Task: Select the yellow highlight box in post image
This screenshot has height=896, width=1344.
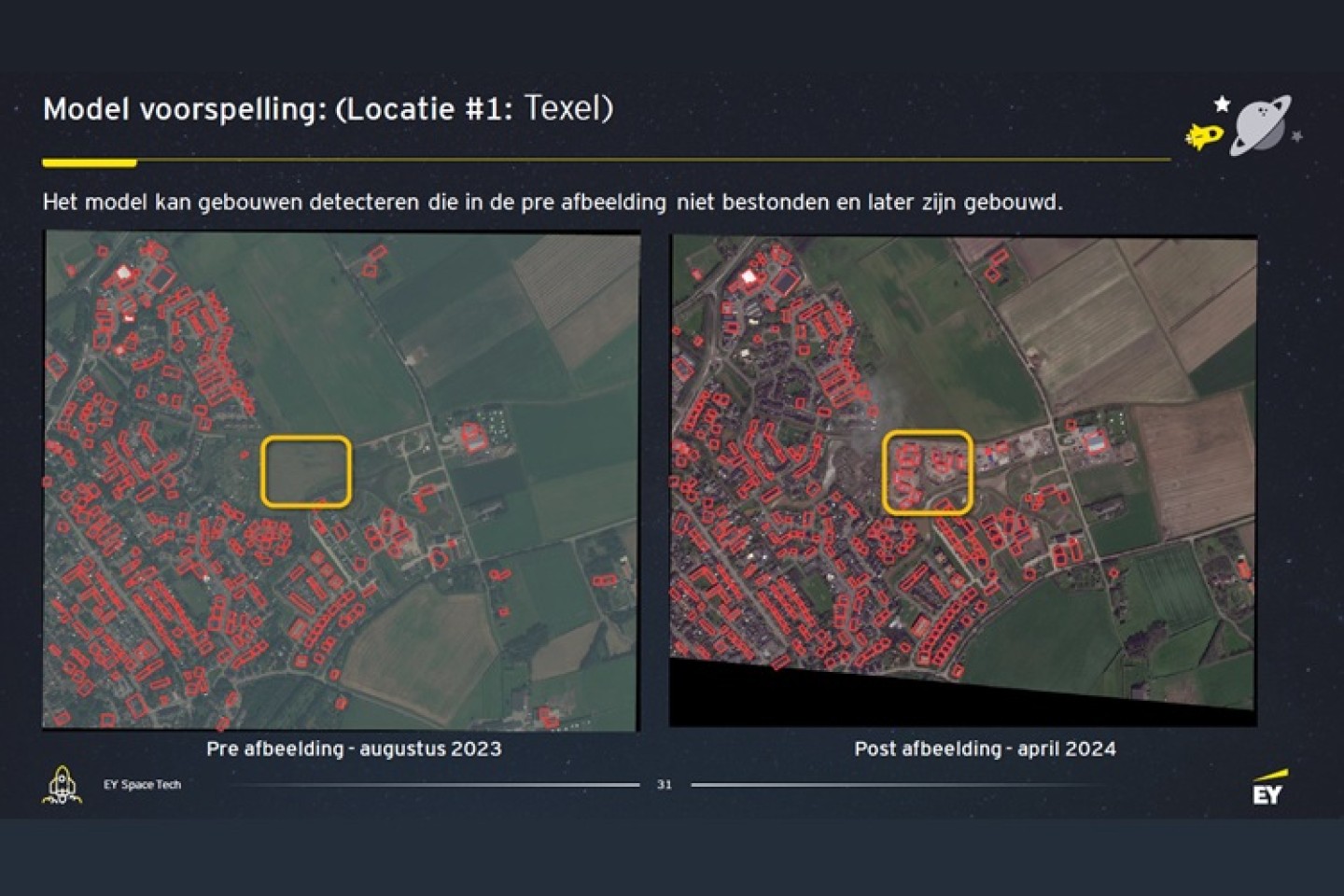Action: coord(928,472)
